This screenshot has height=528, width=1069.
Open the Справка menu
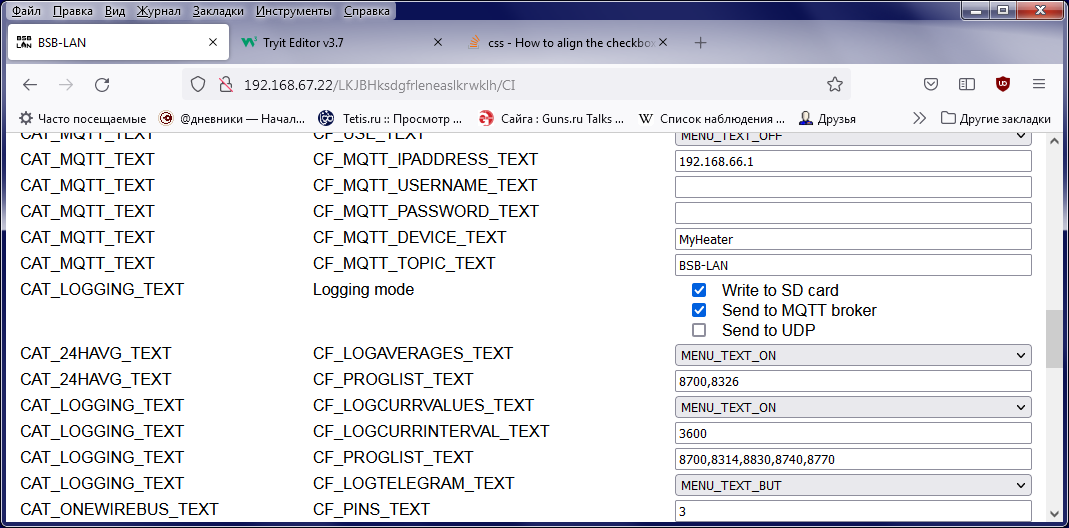tap(367, 11)
